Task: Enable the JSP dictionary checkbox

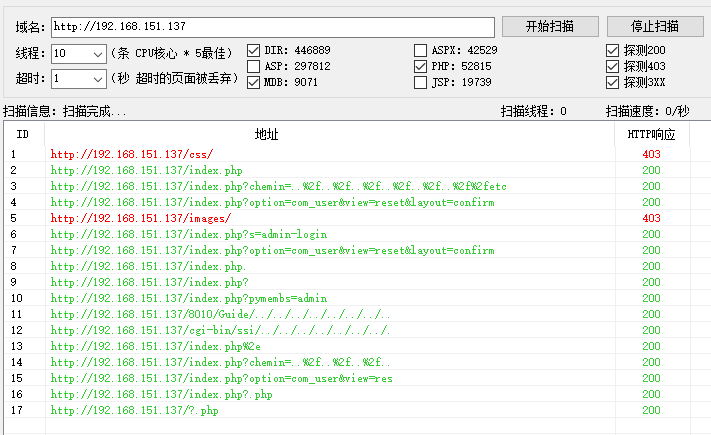Action: (421, 83)
